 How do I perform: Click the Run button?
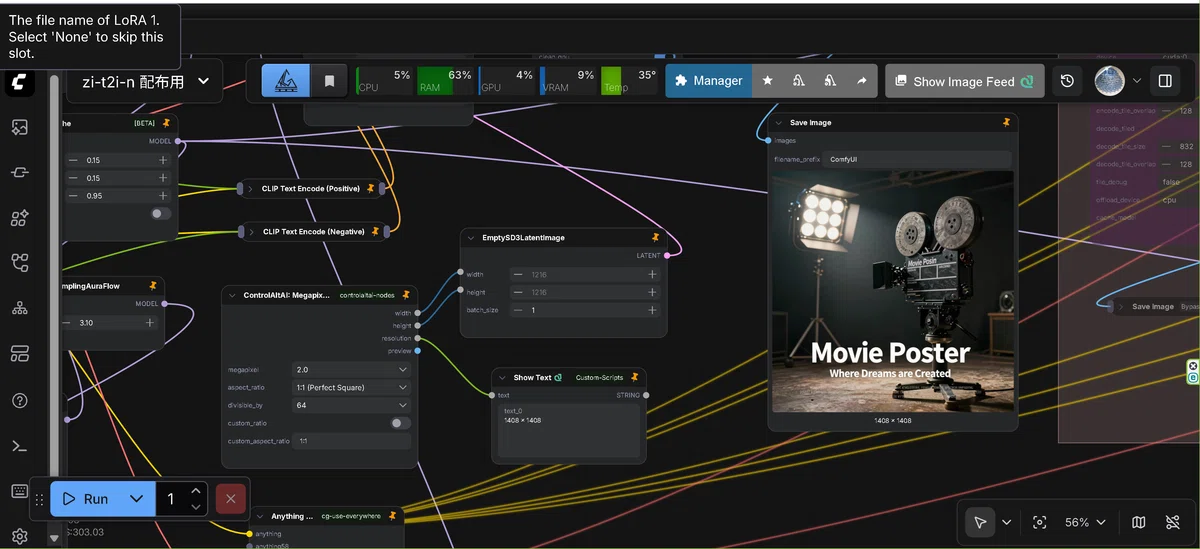(x=85, y=498)
